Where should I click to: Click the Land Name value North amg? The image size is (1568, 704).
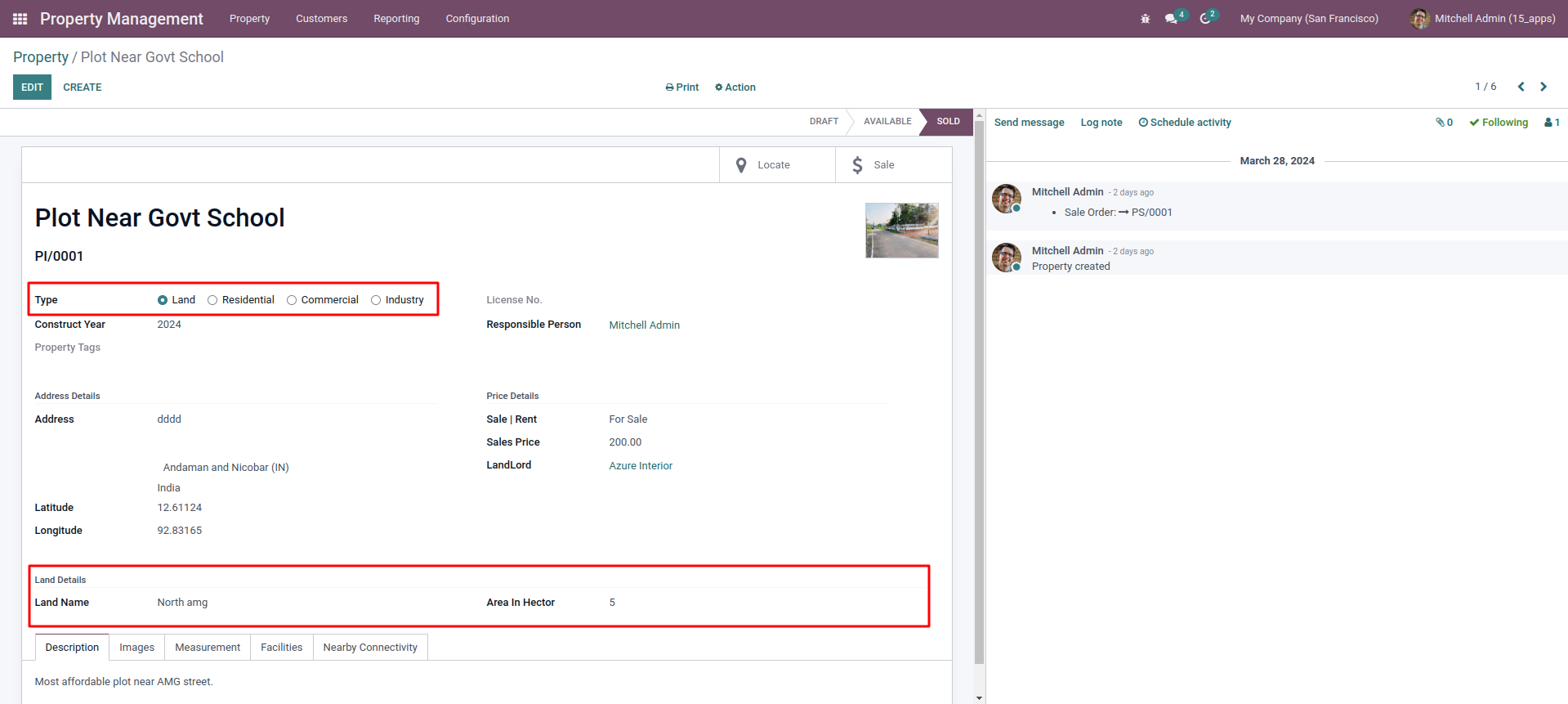tap(182, 603)
